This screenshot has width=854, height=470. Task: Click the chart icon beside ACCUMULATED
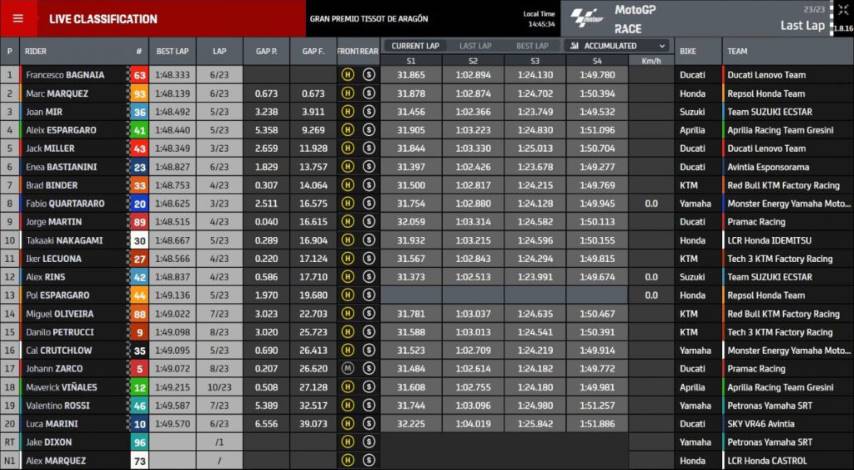[574, 46]
